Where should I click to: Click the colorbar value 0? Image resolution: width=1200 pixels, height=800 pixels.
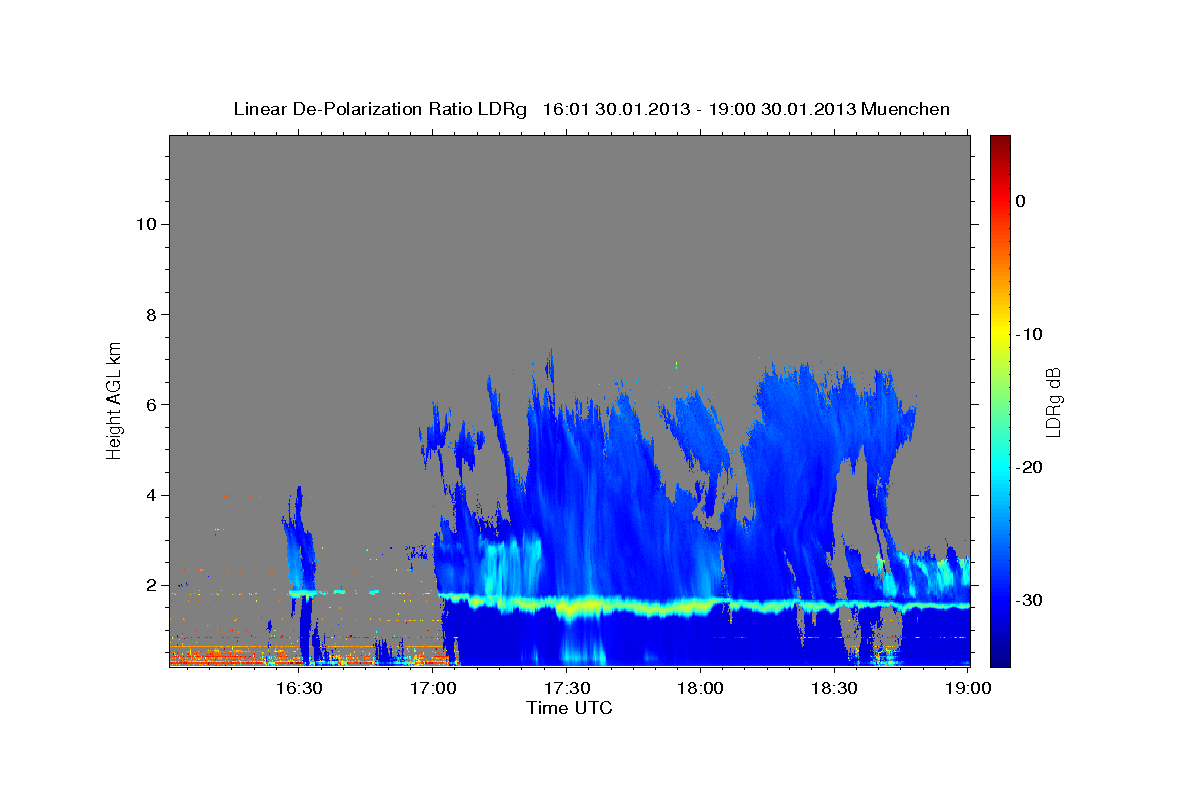(x=1021, y=201)
